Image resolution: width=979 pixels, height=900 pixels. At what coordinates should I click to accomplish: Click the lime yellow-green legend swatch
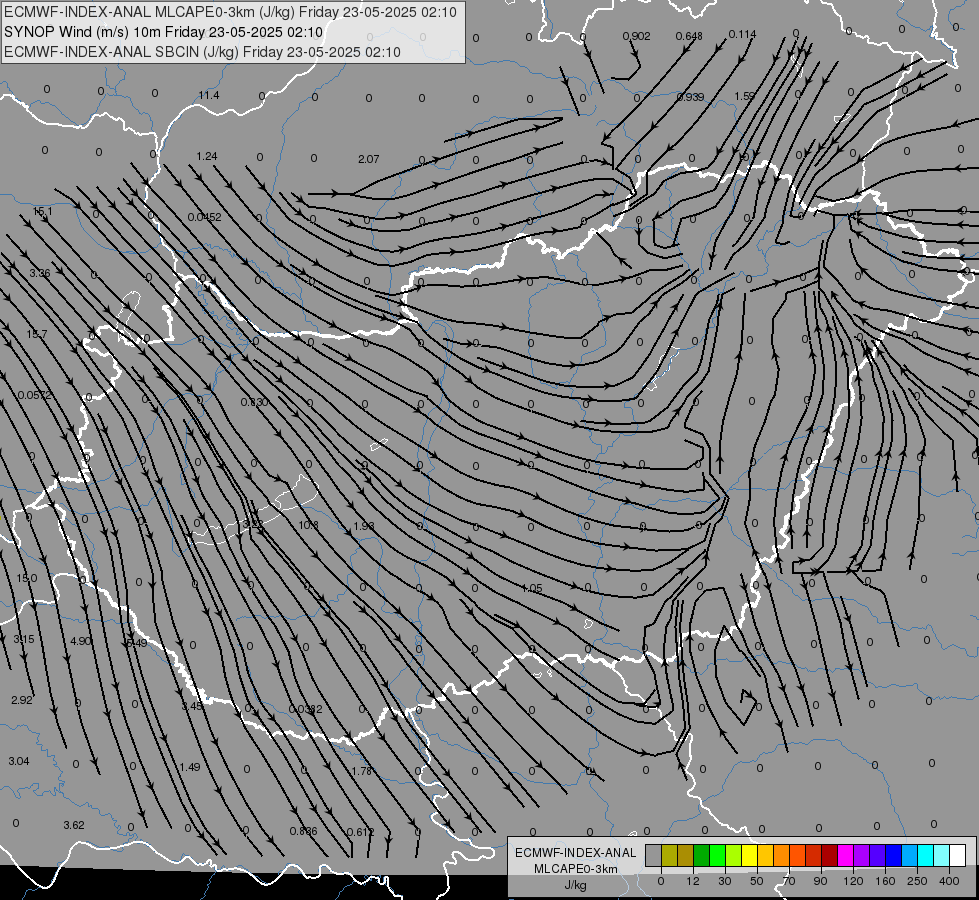[734, 855]
